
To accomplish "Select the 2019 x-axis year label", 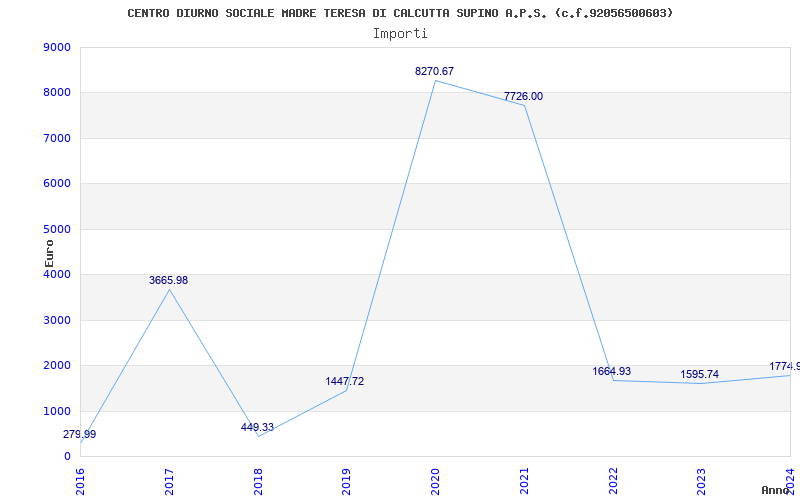I will tap(347, 481).
